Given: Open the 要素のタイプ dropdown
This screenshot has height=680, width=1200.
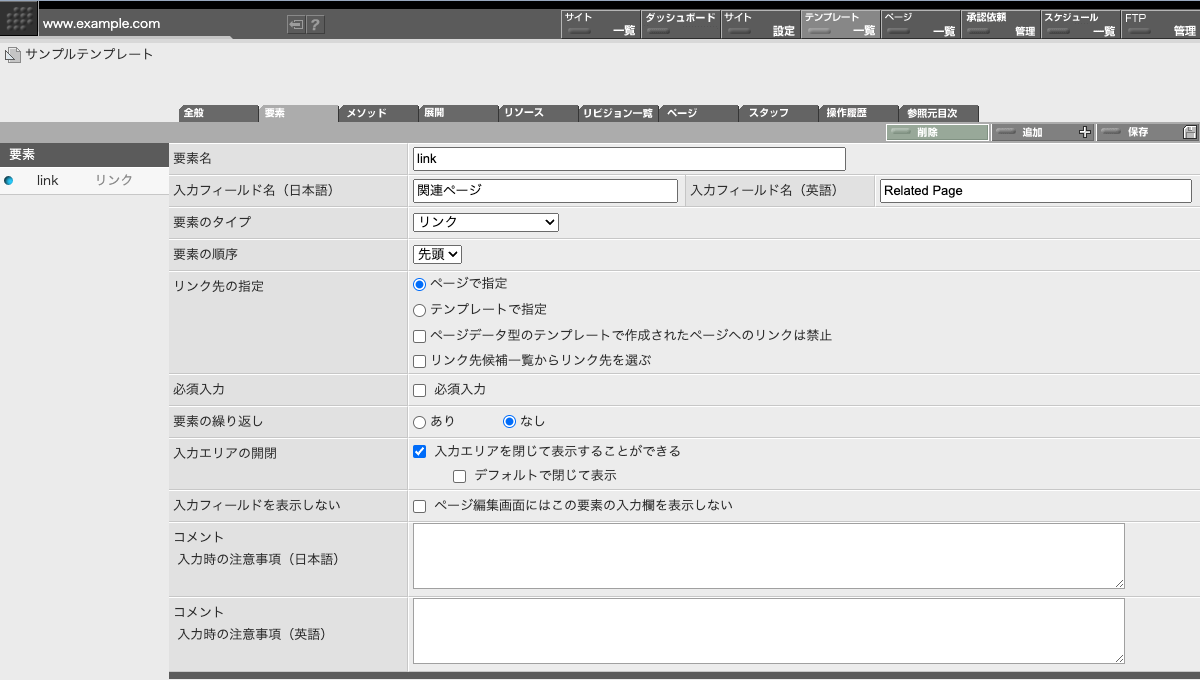Looking at the screenshot, I should [x=485, y=222].
